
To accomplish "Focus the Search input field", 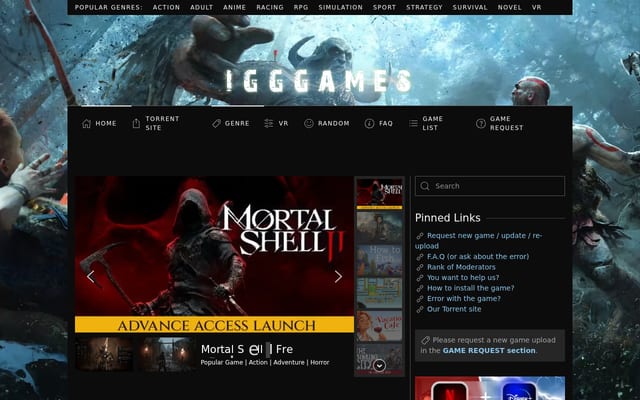I will click(490, 186).
